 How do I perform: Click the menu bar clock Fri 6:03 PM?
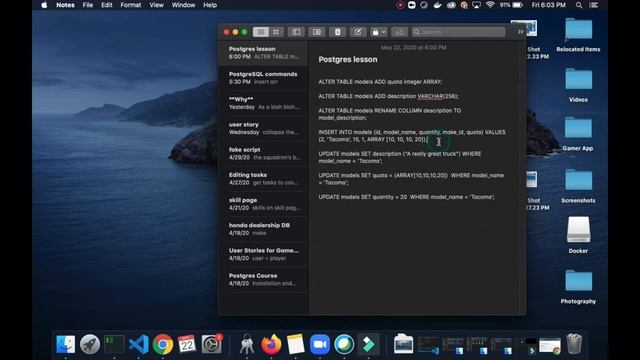point(549,5)
